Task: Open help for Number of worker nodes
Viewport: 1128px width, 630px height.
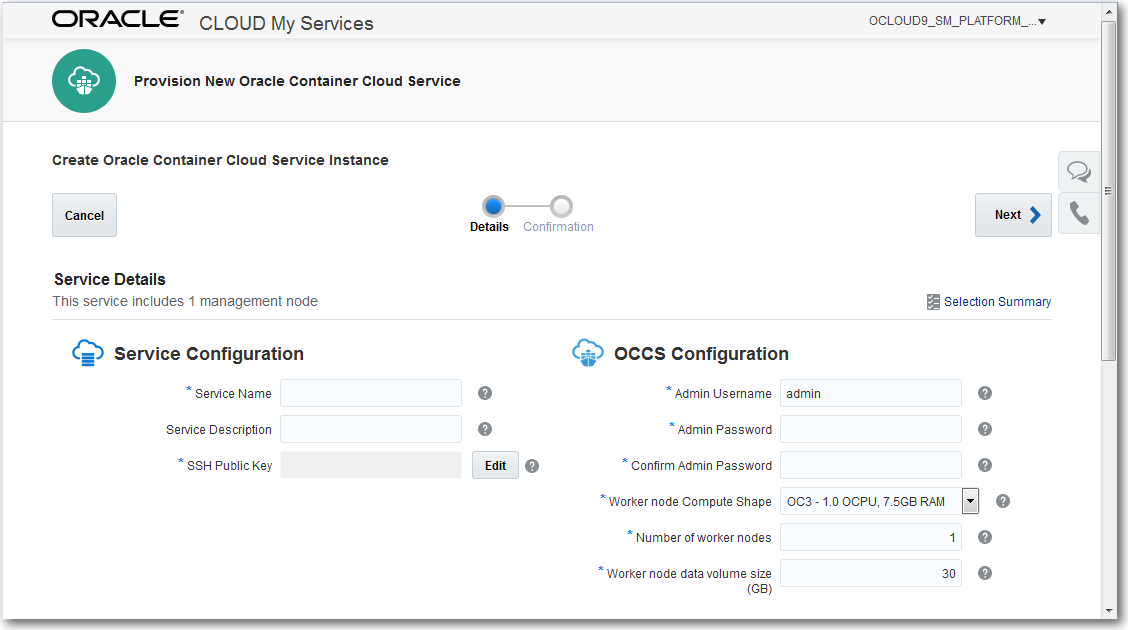Action: tap(984, 537)
